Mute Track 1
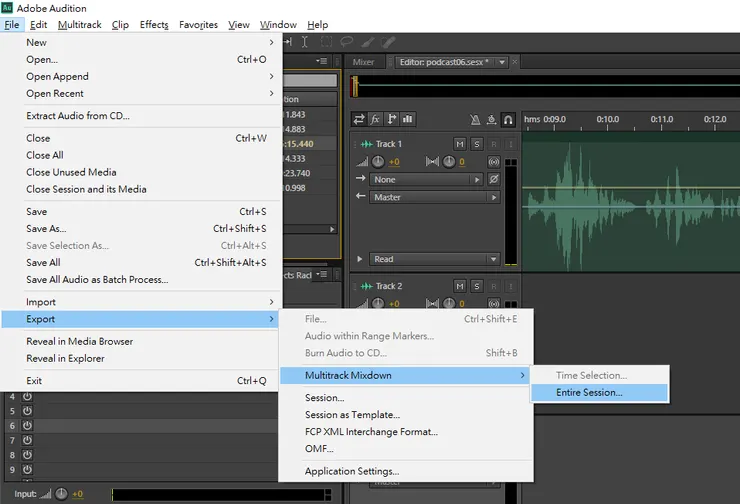Viewport: 740px width, 504px height. click(459, 144)
